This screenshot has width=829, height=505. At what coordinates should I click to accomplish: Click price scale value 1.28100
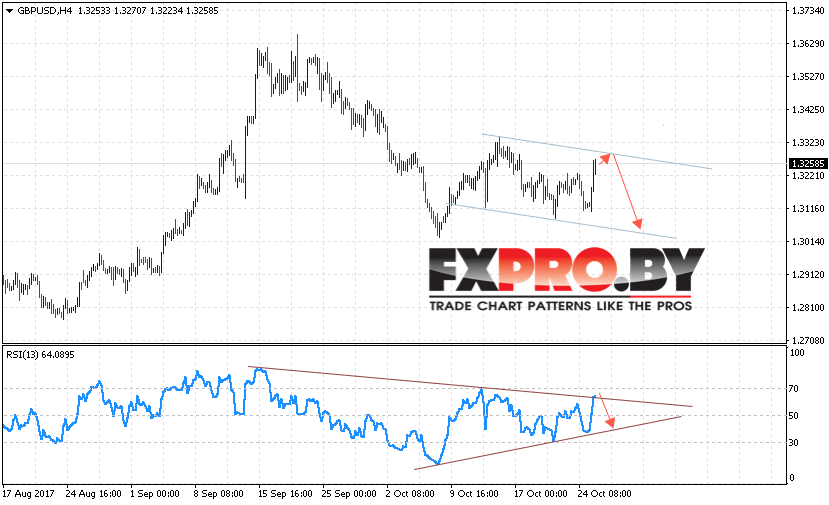click(808, 307)
